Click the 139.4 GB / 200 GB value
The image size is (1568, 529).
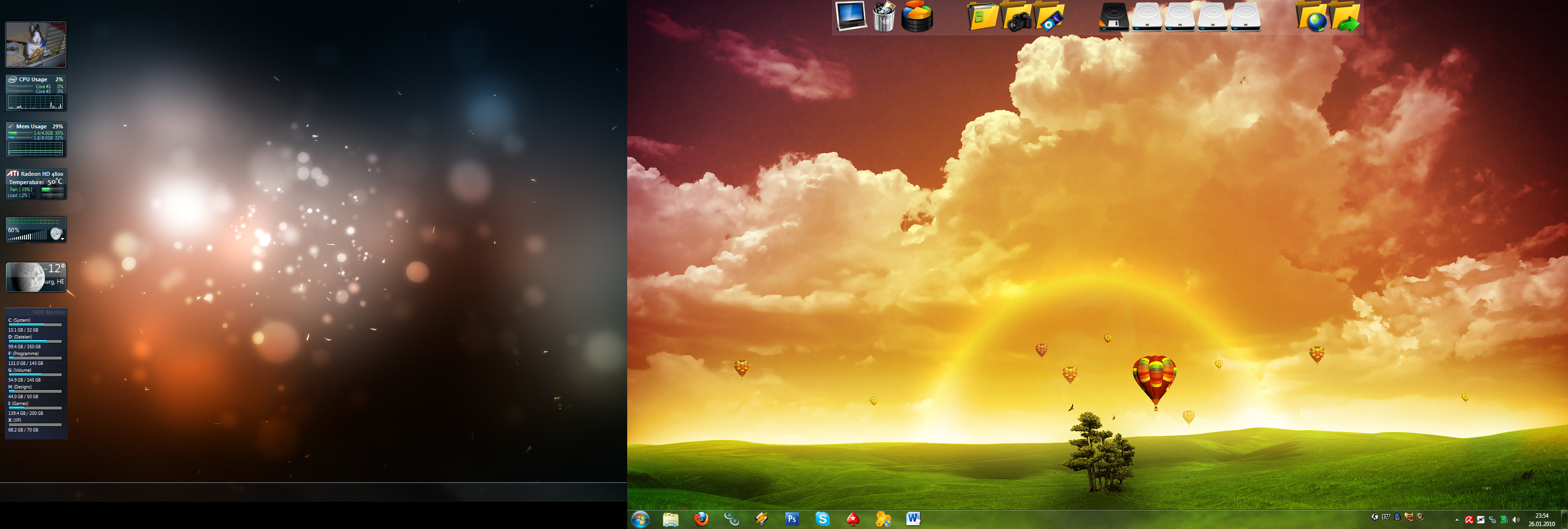click(25, 413)
